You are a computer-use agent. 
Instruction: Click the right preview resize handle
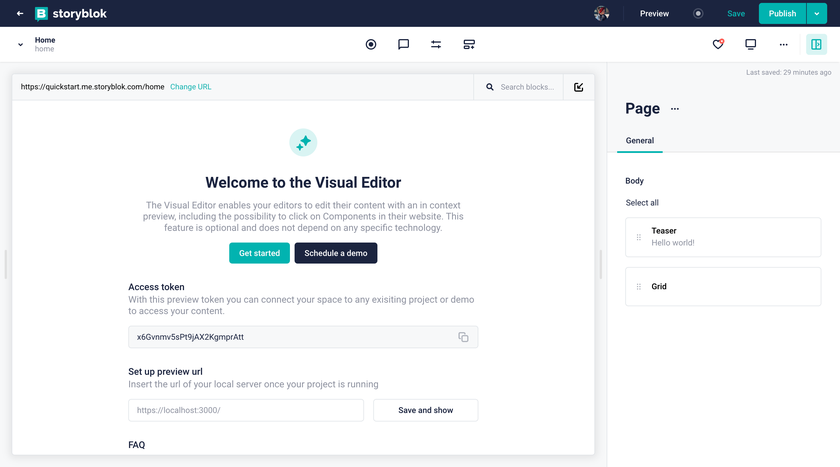[x=601, y=264]
